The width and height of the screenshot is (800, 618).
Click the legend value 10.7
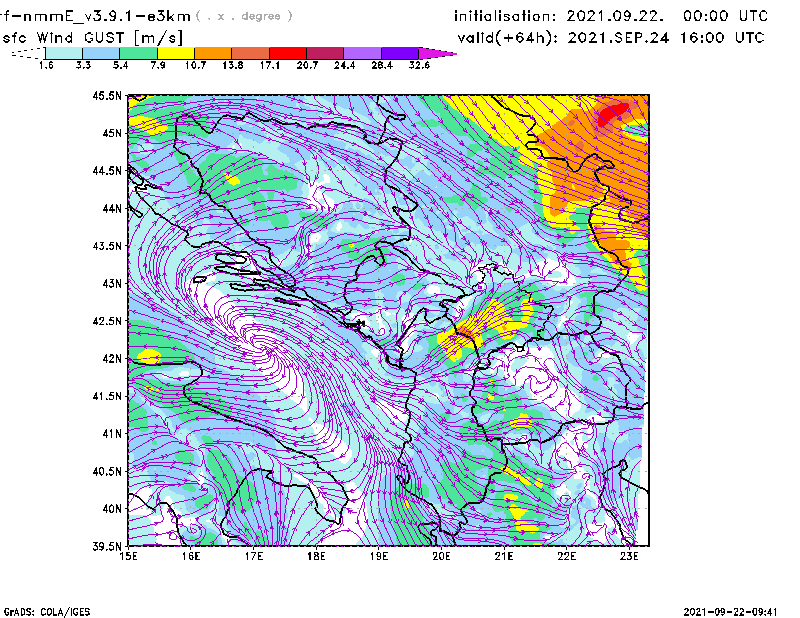click(195, 65)
